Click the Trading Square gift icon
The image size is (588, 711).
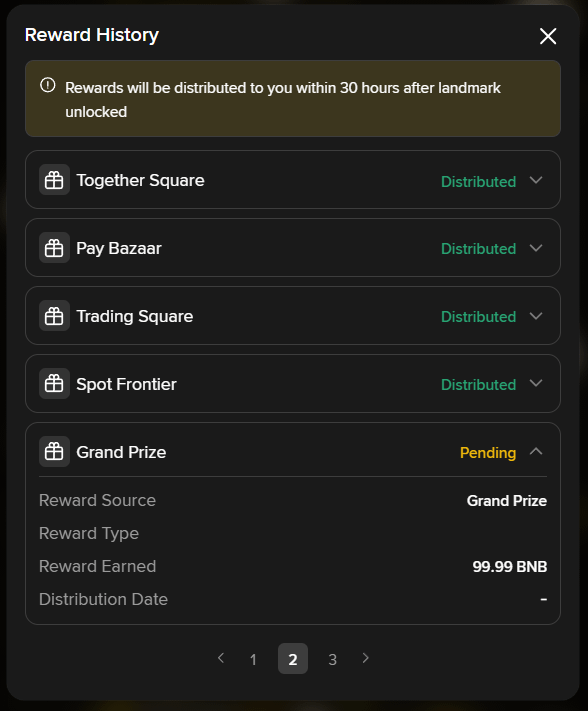[x=54, y=316]
